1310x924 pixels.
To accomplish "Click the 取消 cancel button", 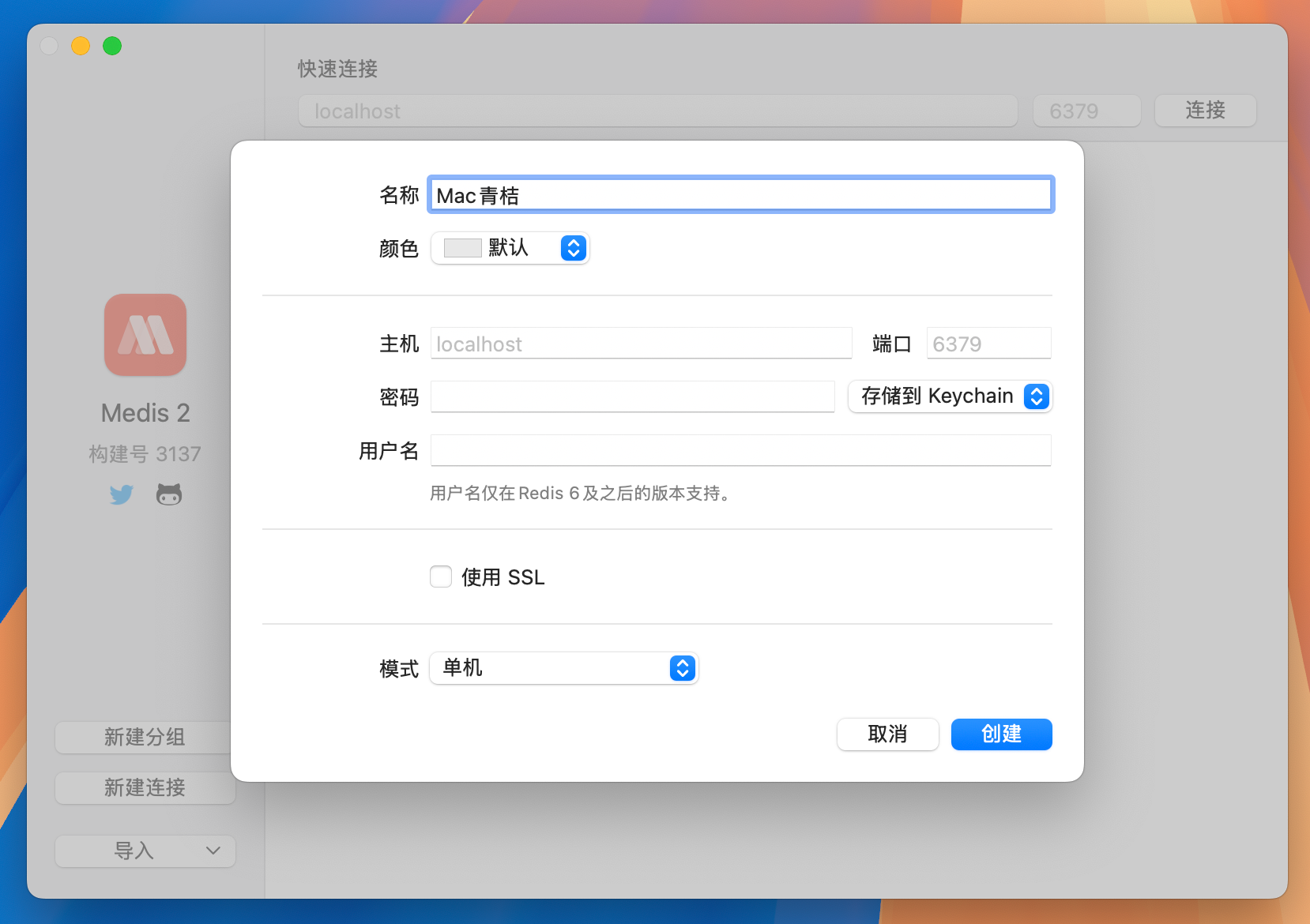I will [x=888, y=734].
